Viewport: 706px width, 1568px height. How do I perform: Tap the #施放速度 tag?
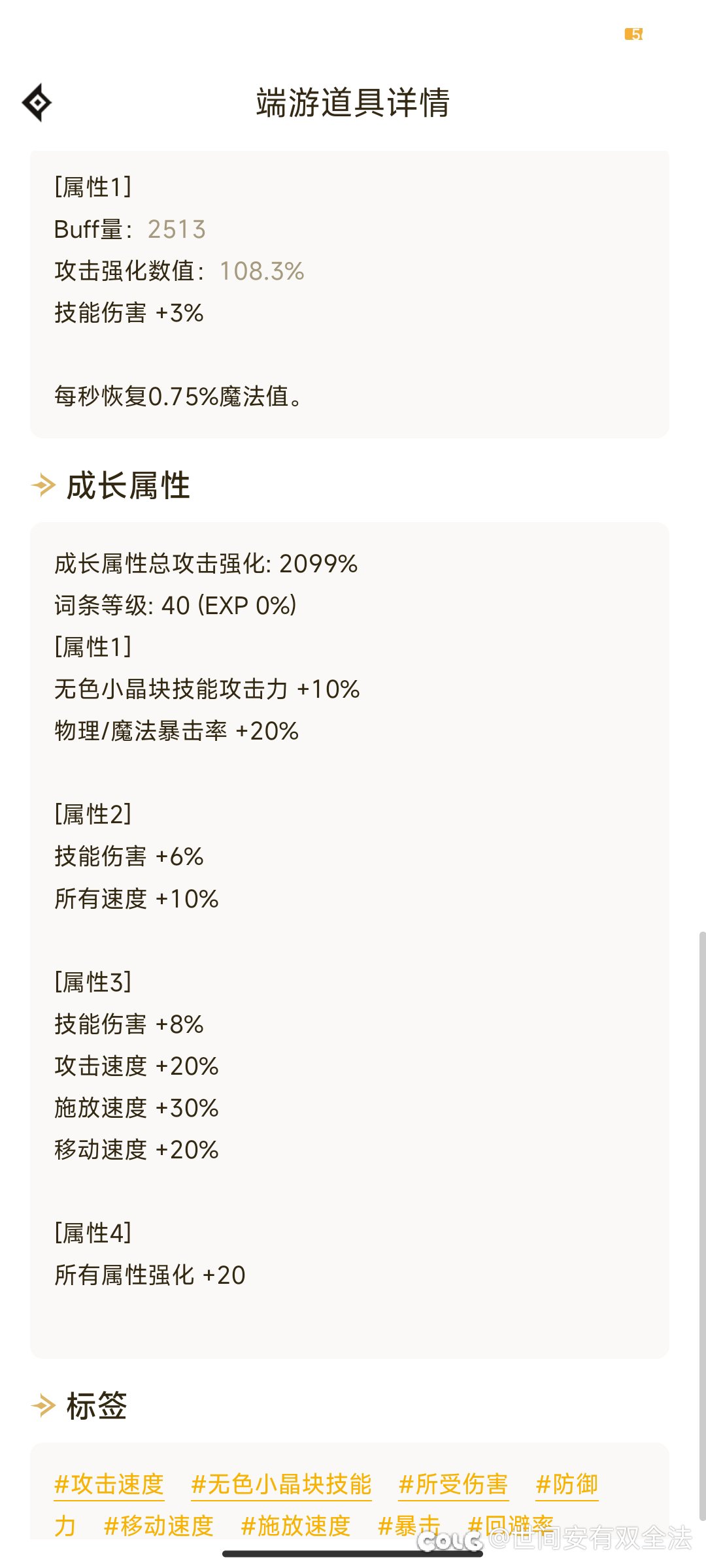[x=296, y=1526]
